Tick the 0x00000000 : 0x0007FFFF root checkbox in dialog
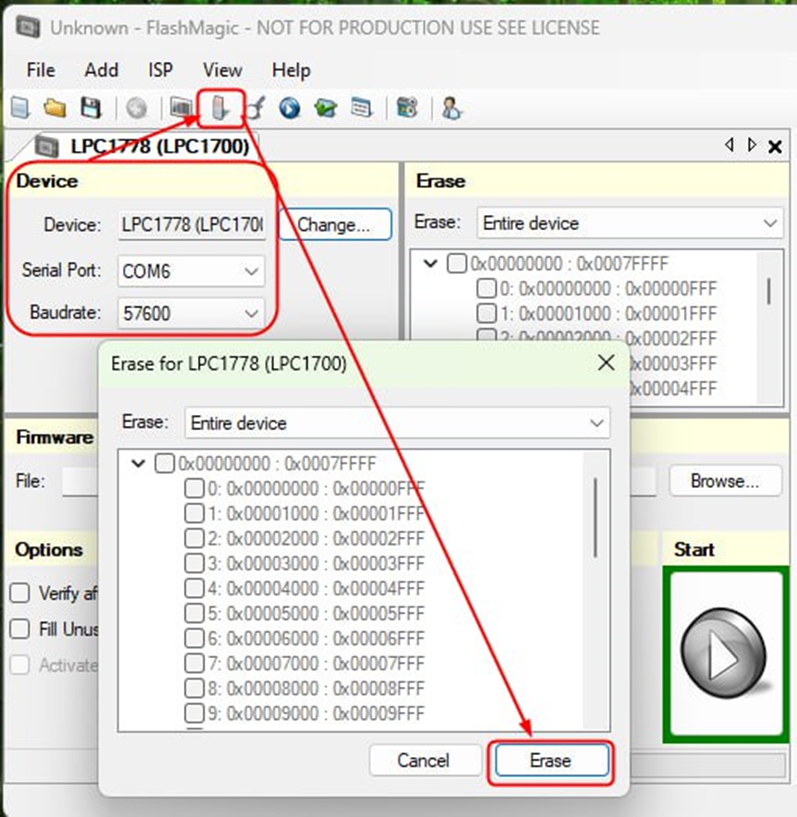 point(166,464)
